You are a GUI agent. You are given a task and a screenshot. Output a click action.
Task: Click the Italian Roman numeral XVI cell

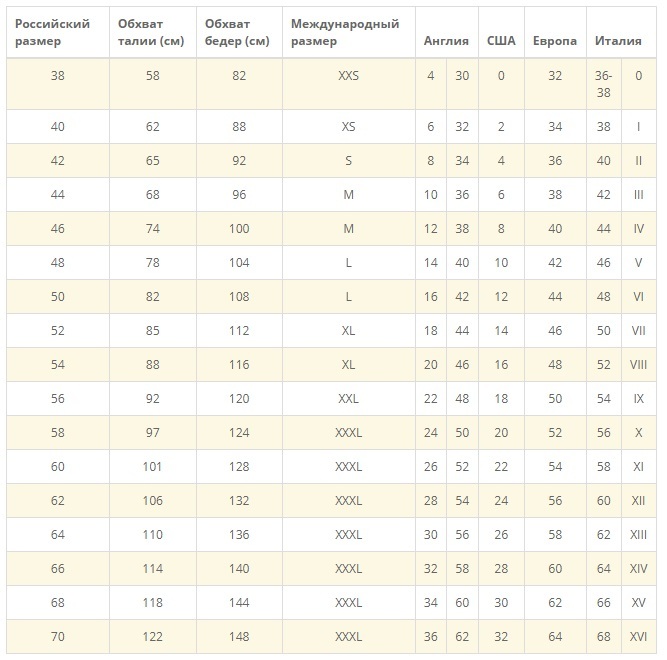(x=638, y=637)
